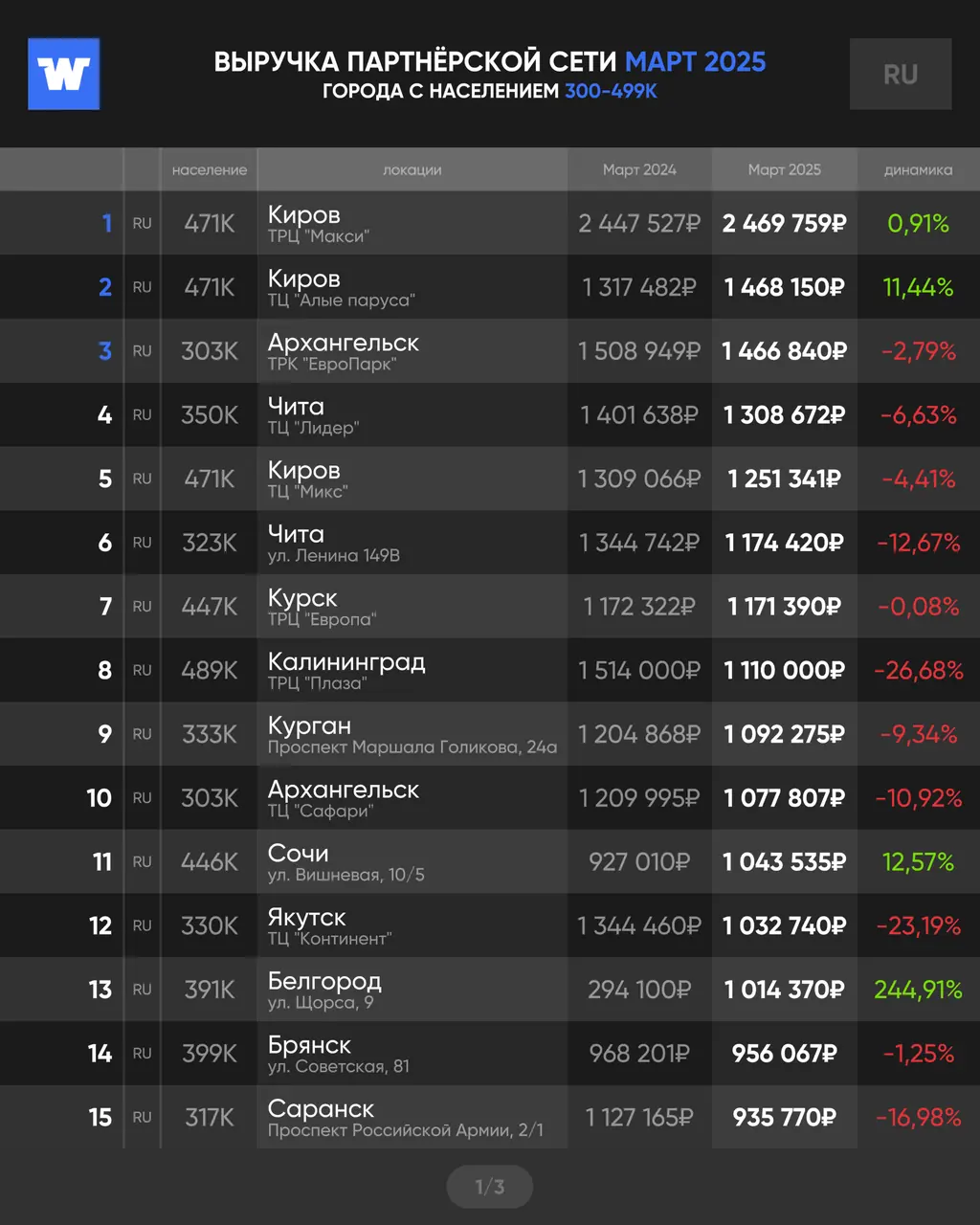
Task: Select the RU flag label in row 8
Action: 143,670
